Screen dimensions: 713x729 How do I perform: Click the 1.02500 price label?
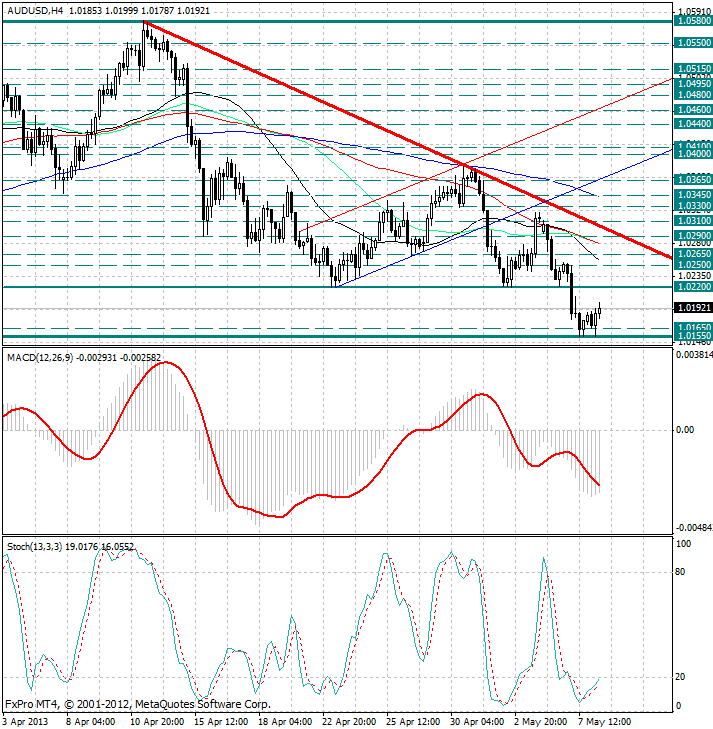click(x=693, y=265)
